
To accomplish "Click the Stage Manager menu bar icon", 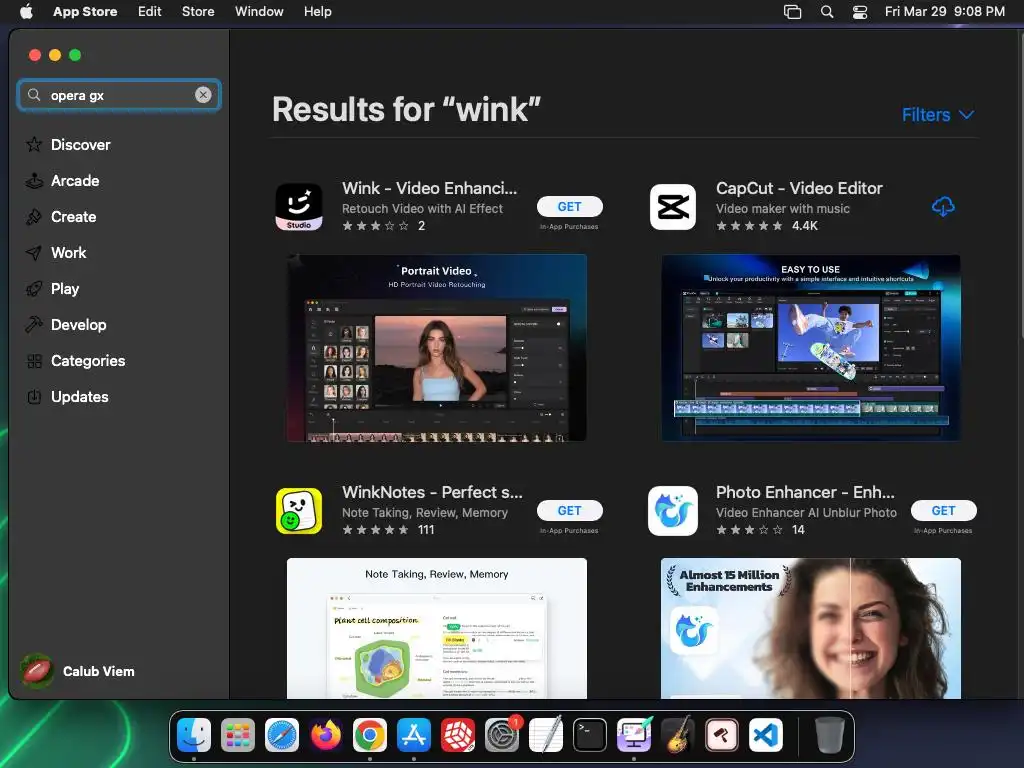I will click(x=792, y=12).
